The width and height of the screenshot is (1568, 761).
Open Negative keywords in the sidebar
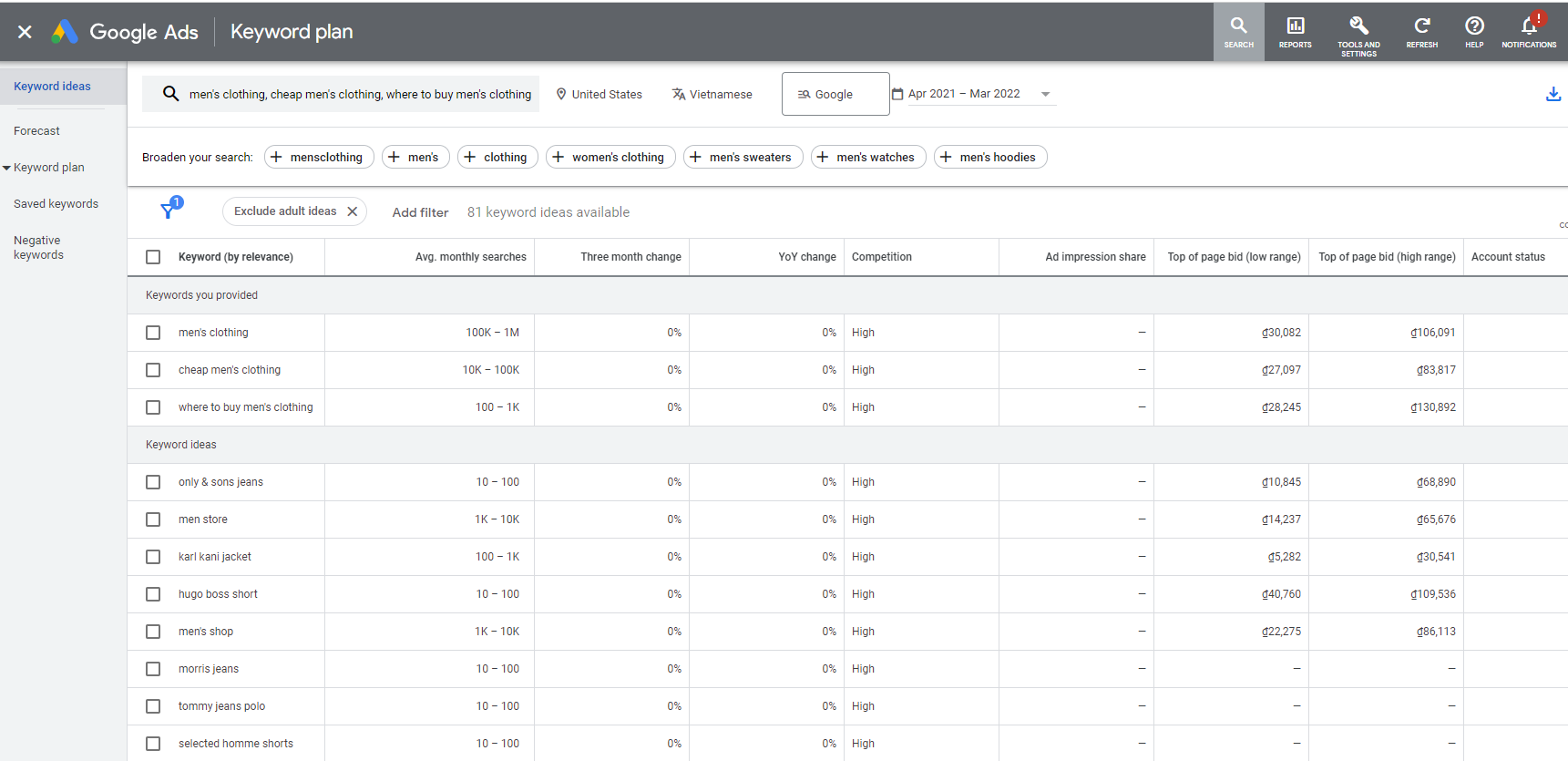38,248
